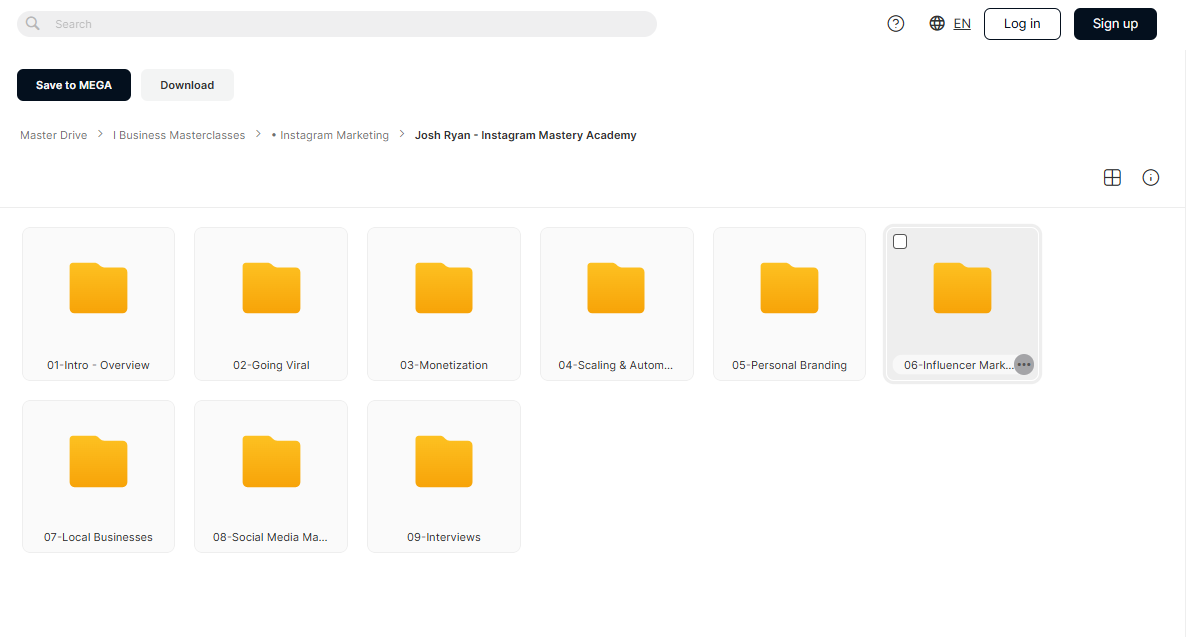Click the '02-Going Viral' label

[x=271, y=365]
